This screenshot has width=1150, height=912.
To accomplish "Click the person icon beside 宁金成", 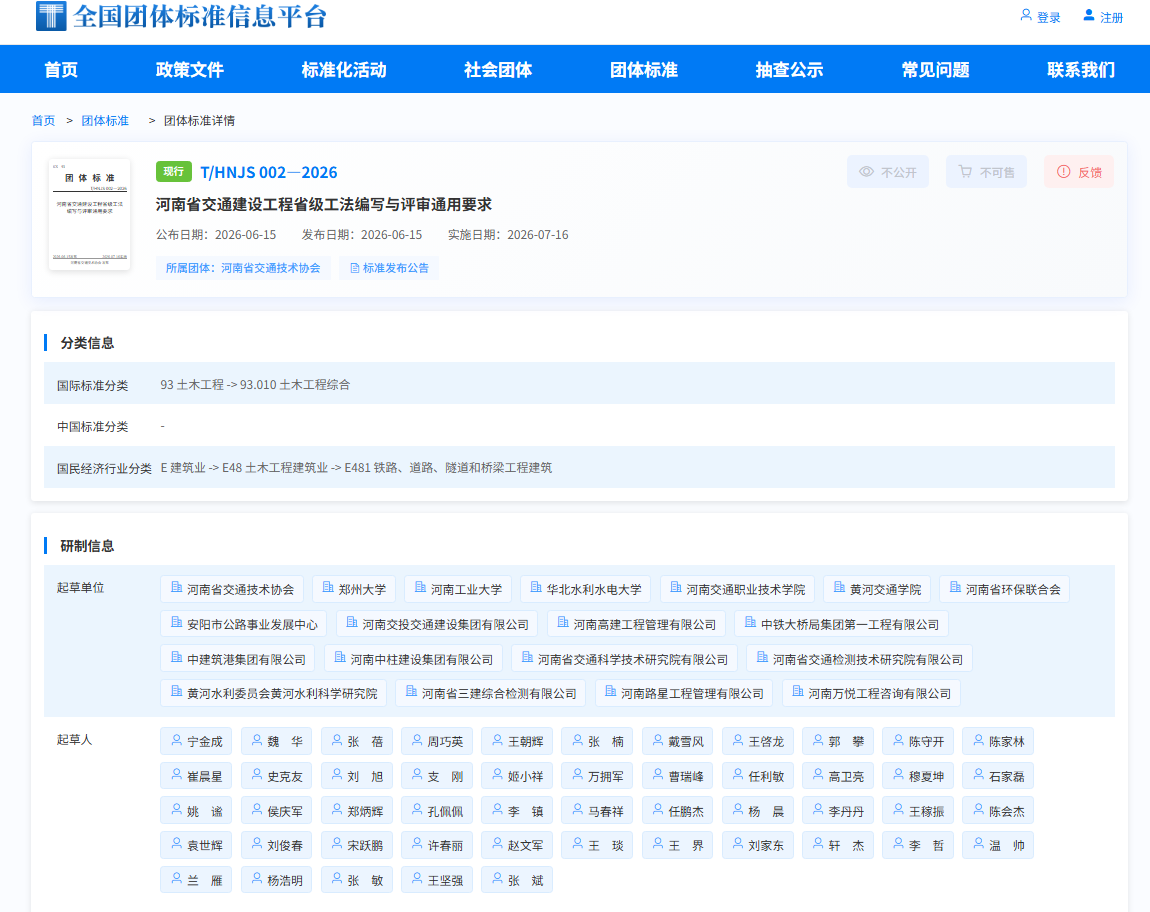I will 177,740.
